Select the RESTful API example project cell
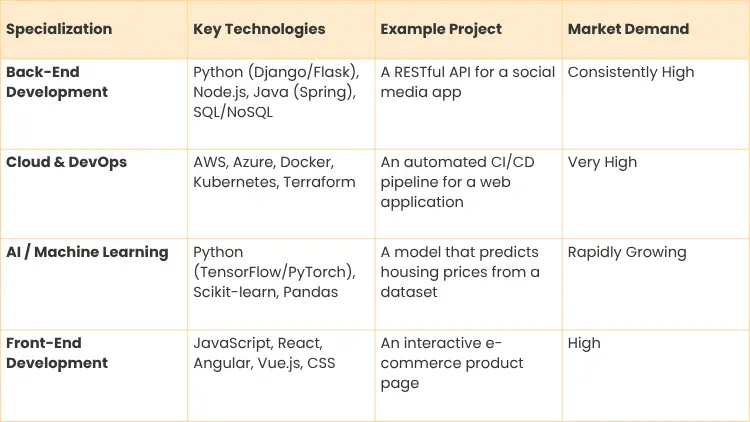This screenshot has width=750, height=422. pos(467,82)
